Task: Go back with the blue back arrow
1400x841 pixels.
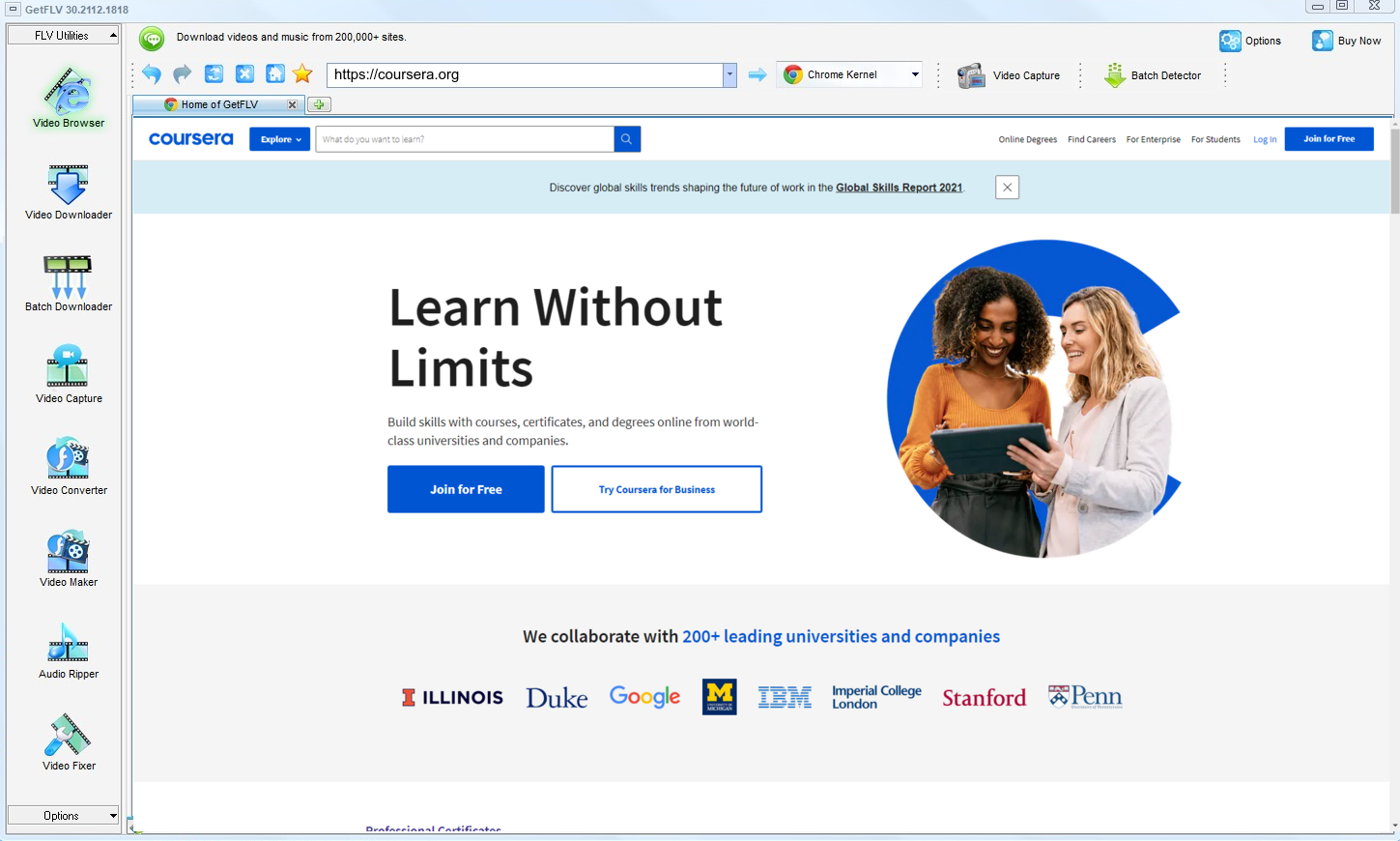Action: pos(152,74)
